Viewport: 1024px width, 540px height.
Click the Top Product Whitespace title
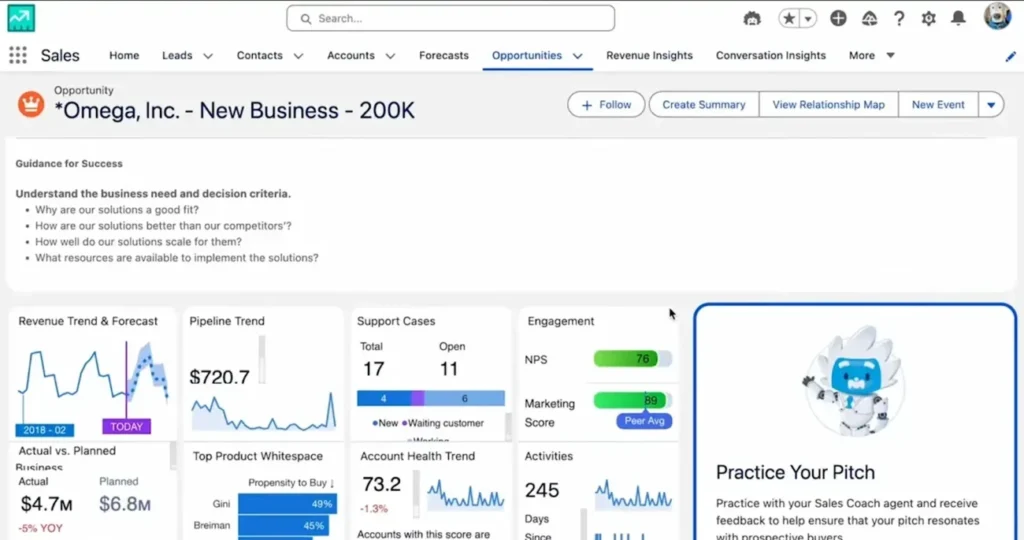point(258,456)
